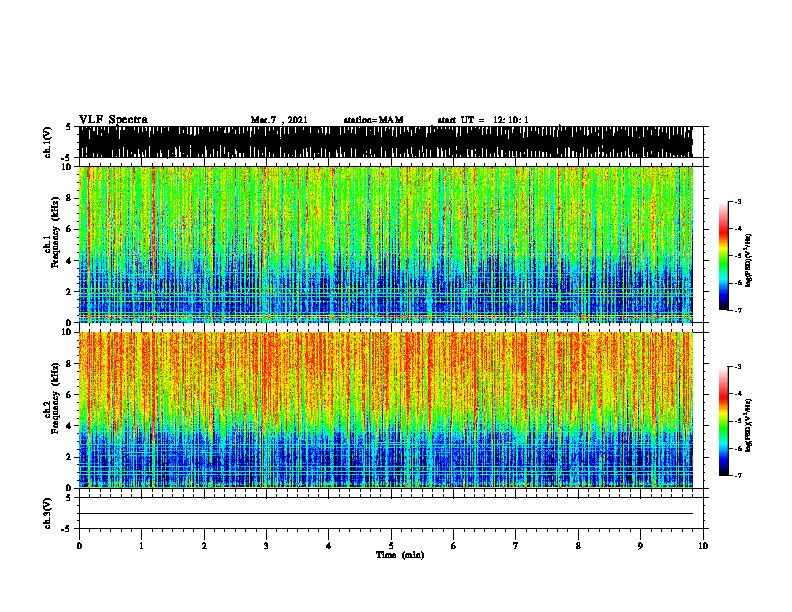The width and height of the screenshot is (792, 612).
Task: Click the "-7" tick on the lower color bar
Action: click(x=738, y=476)
